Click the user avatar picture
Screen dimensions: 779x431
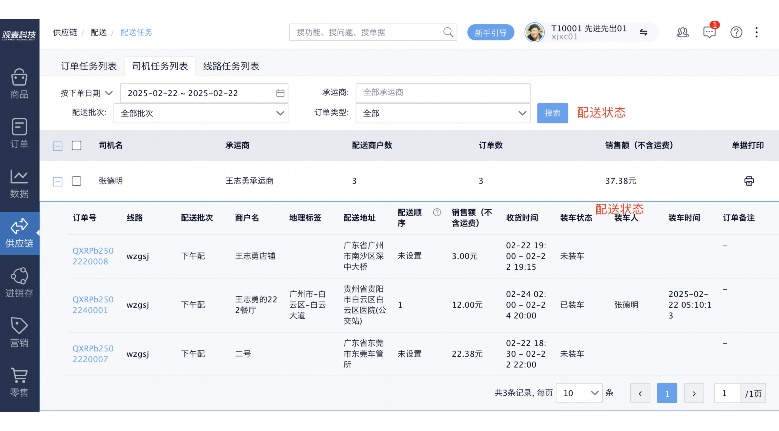[535, 32]
